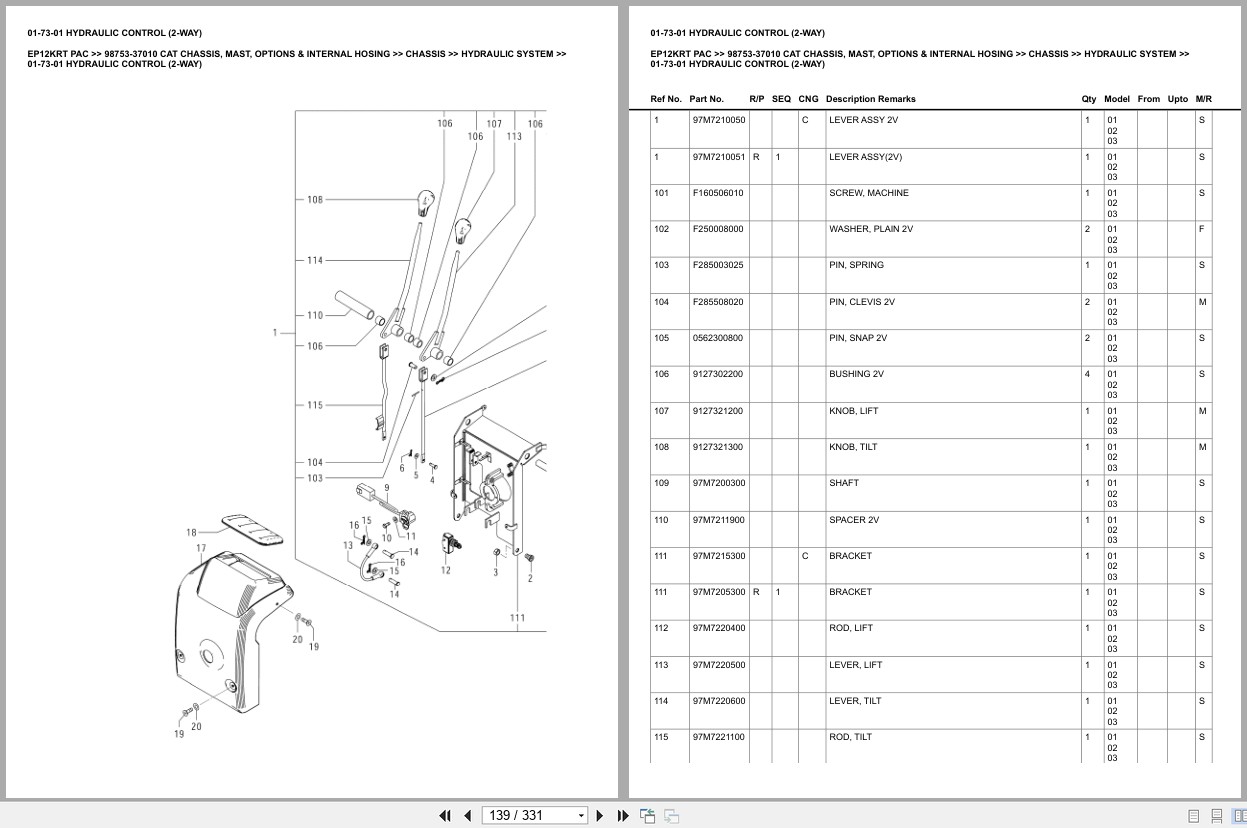Click callout 17 on the cover

coord(201,548)
